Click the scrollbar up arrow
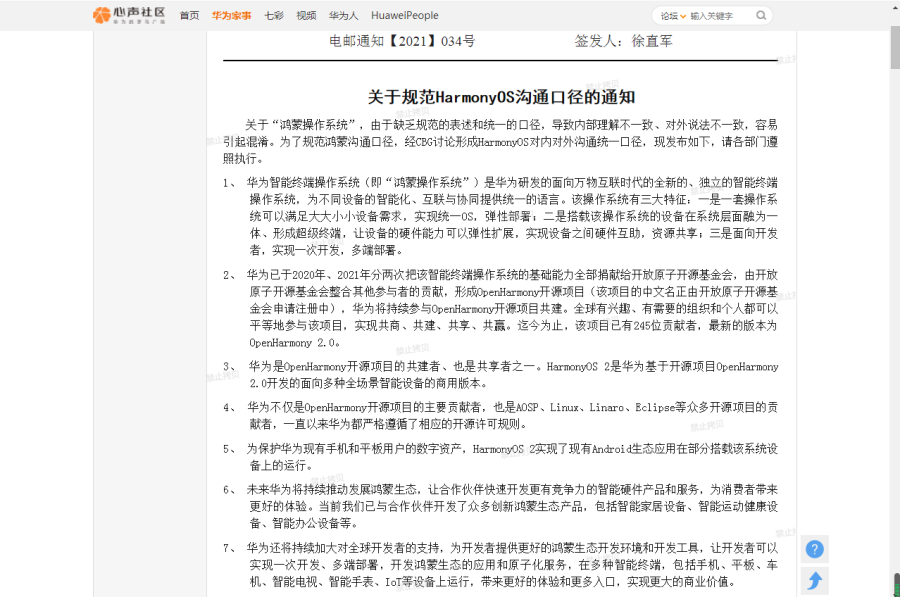The width and height of the screenshot is (900, 597). click(x=893, y=6)
